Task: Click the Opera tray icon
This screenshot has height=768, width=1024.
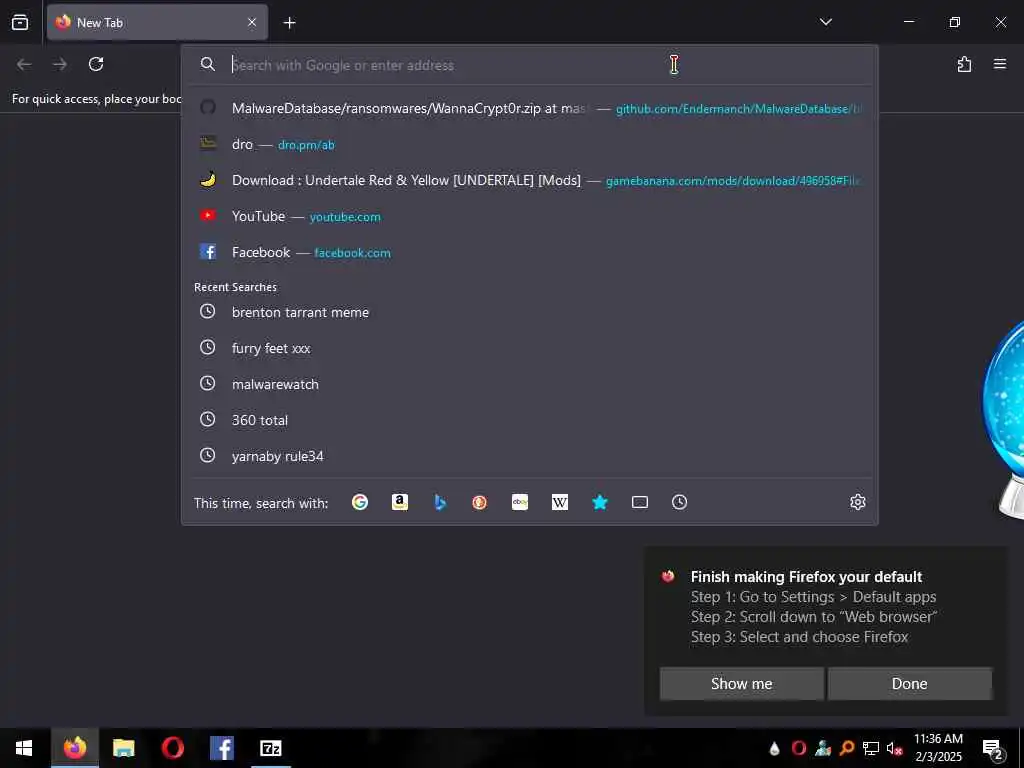Action: [798, 748]
